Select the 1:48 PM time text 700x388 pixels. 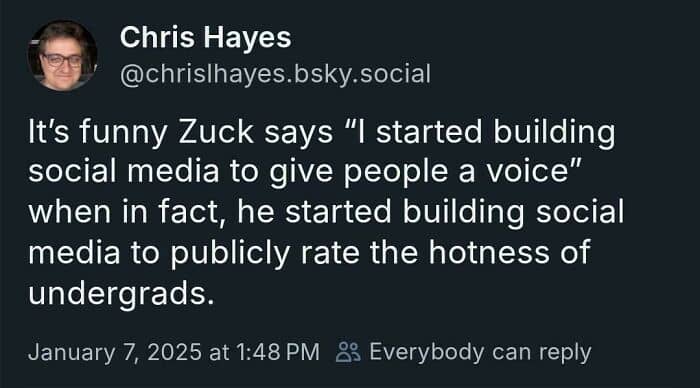point(277,352)
